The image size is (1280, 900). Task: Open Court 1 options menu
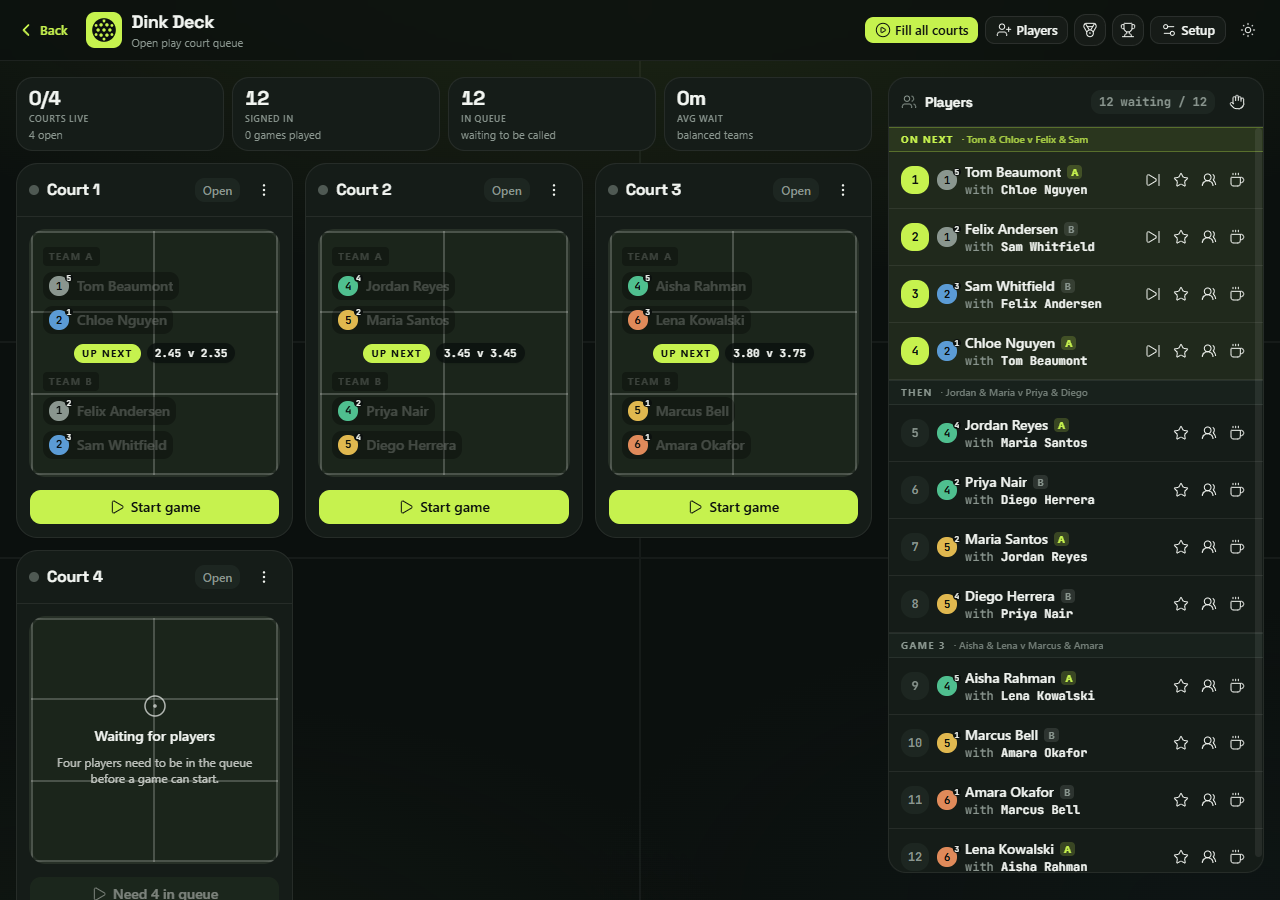264,190
